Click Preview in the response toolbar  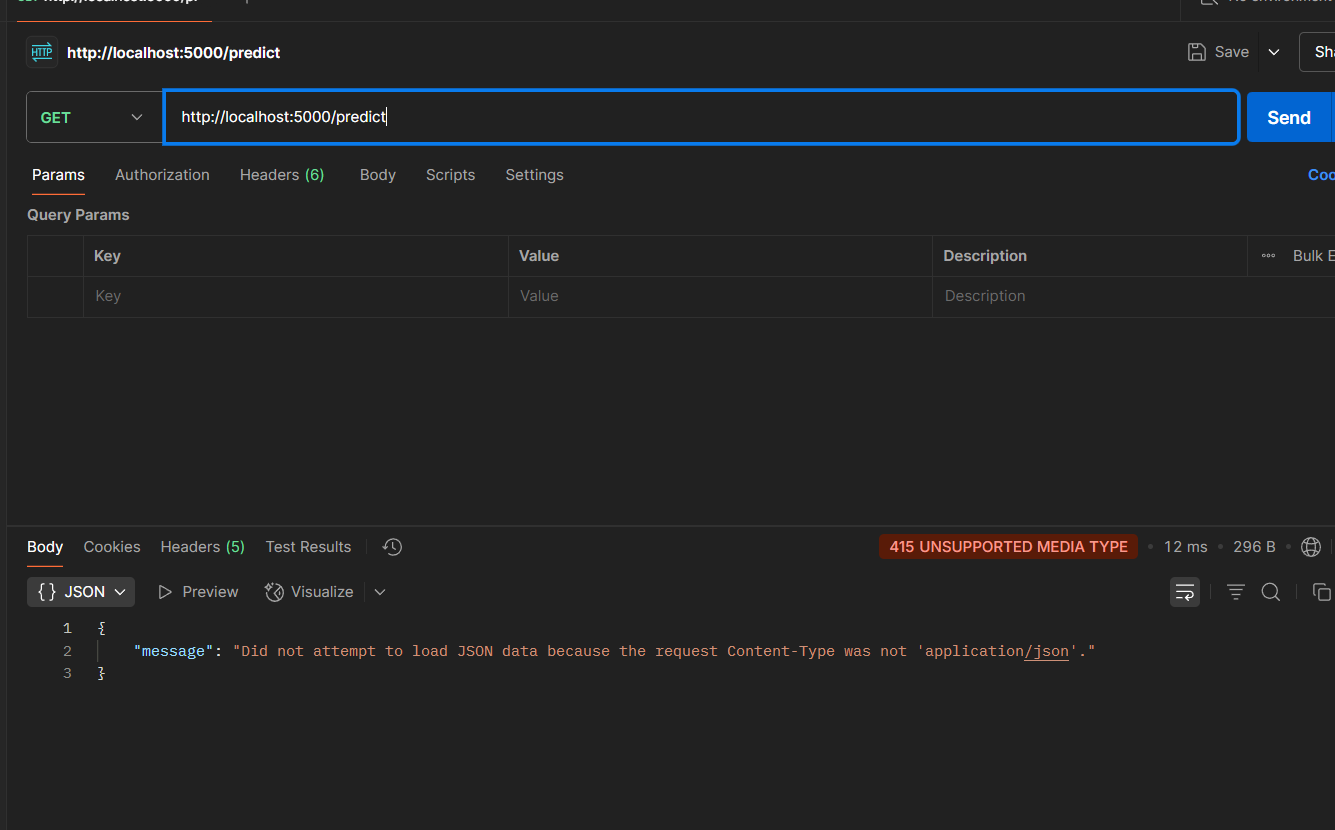(198, 592)
